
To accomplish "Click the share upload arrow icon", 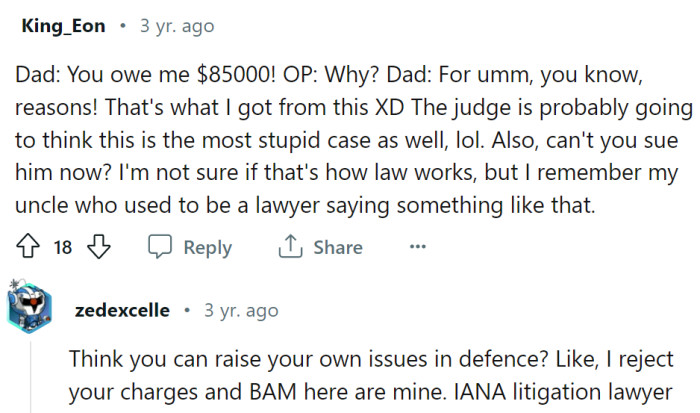I will tap(289, 248).
